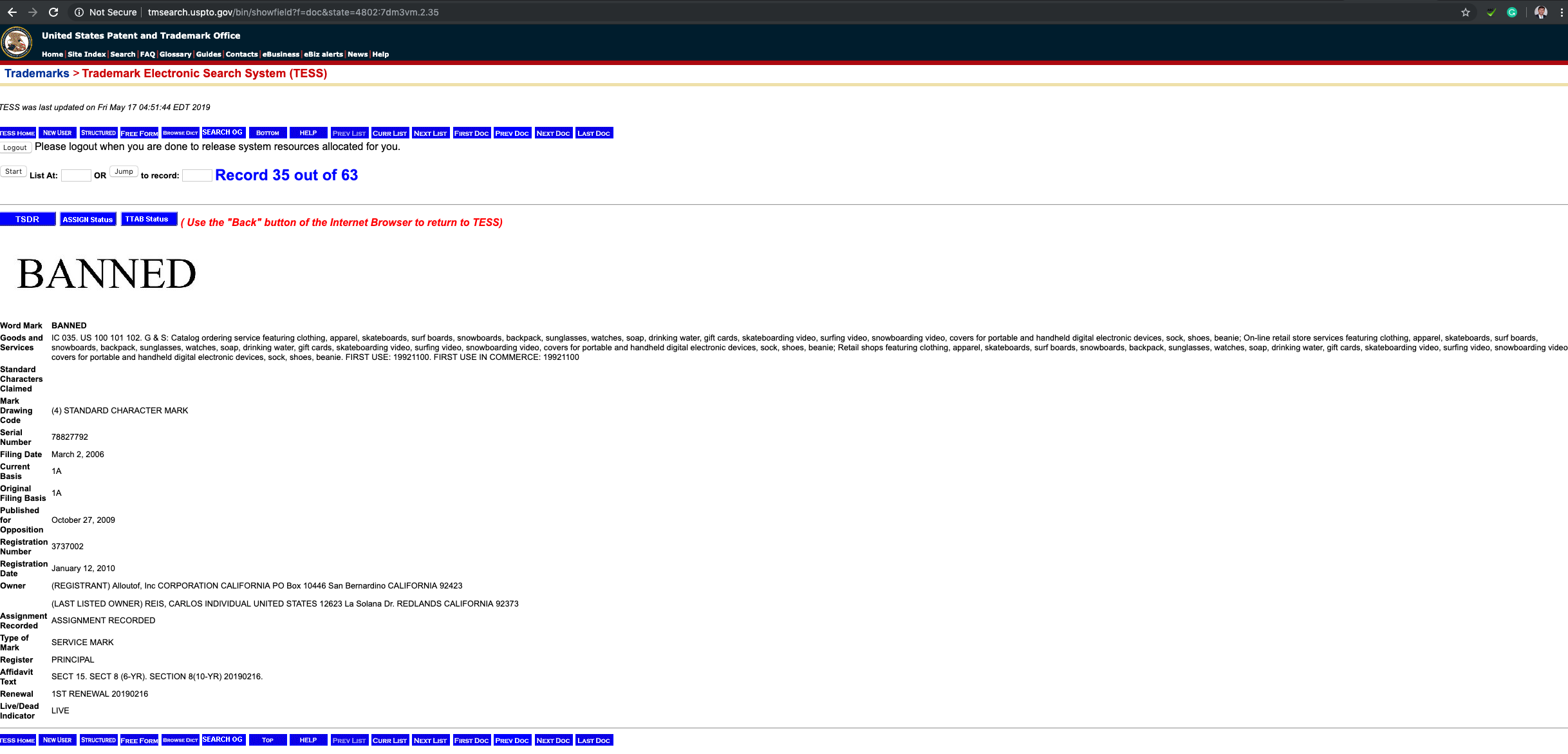Click the Logout button
The width and height of the screenshot is (1568, 754).
pos(15,148)
